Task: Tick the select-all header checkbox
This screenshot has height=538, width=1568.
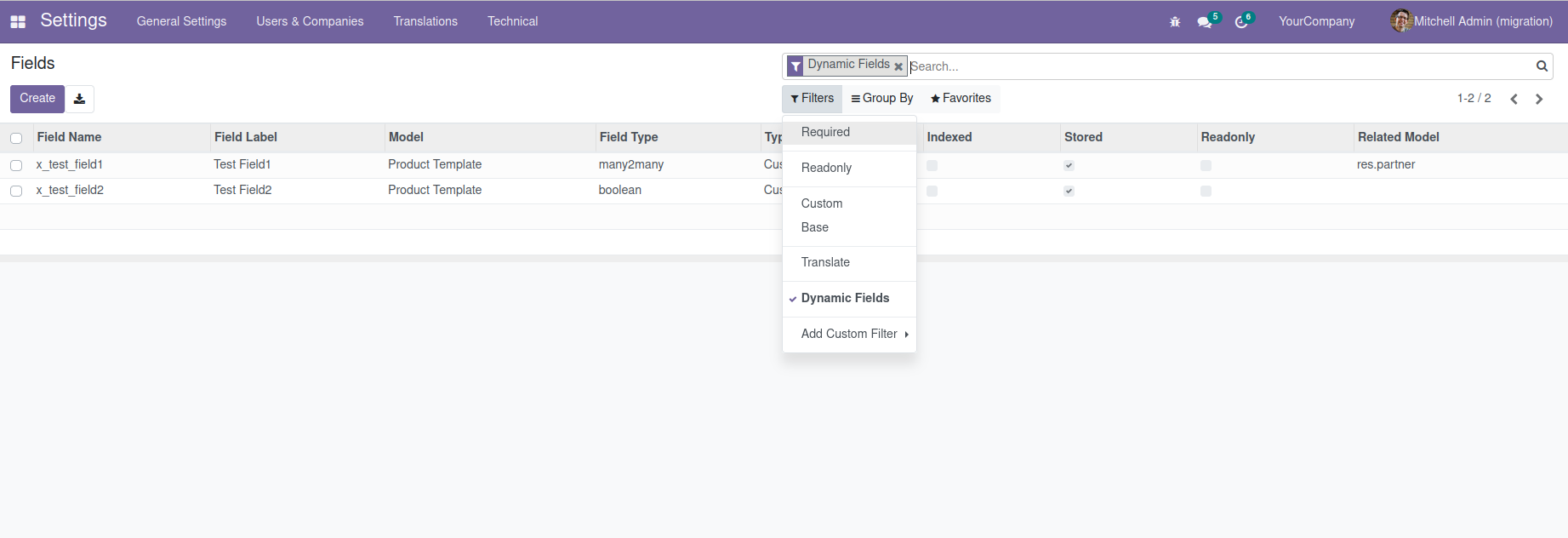Action: [16, 138]
